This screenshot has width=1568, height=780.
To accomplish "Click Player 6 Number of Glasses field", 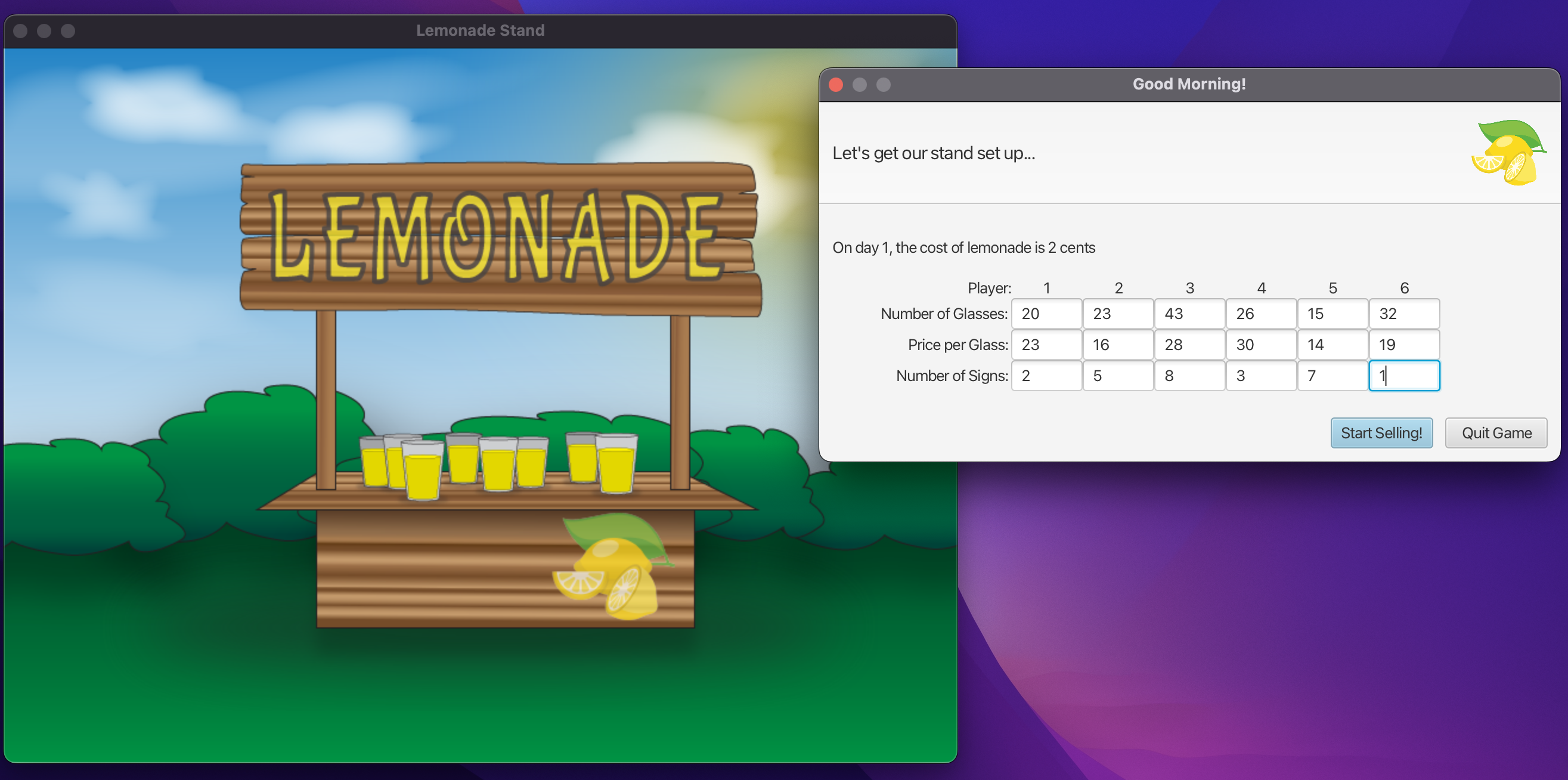I will pos(1404,314).
